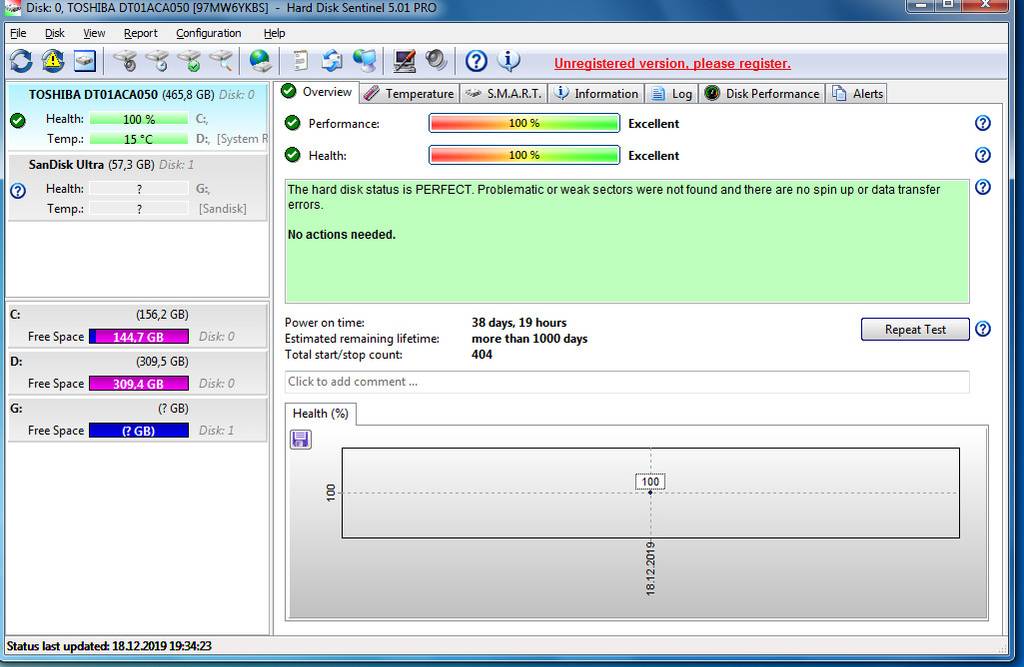The height and width of the screenshot is (667, 1024).
Task: Click the TOSHIBA disk green status check icon
Action: pos(18,120)
